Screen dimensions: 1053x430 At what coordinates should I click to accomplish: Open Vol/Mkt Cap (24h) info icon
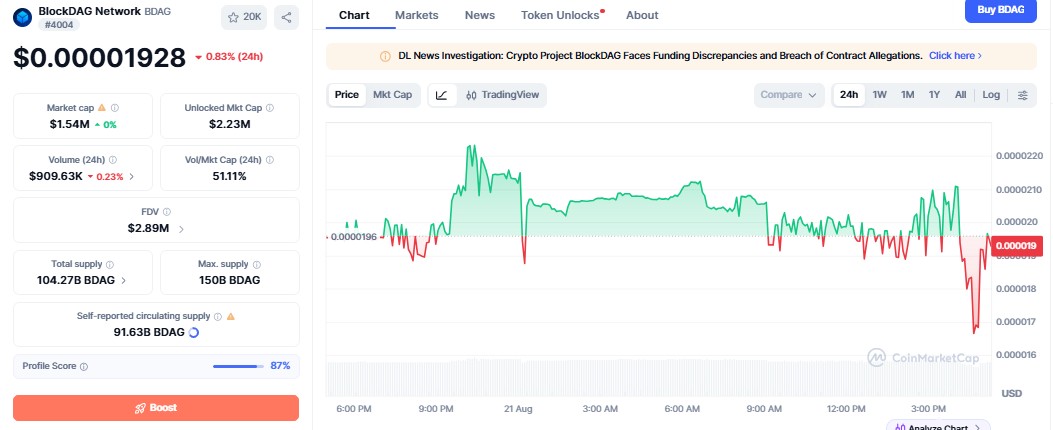click(269, 160)
